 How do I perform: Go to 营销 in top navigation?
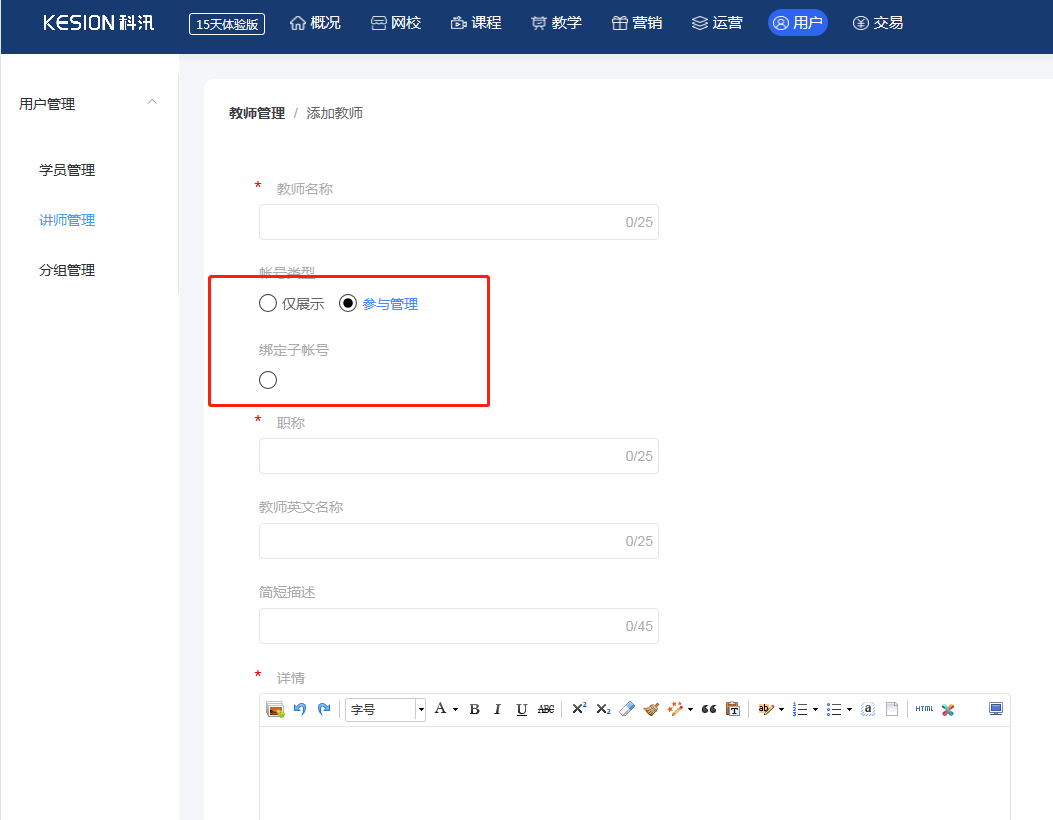click(637, 23)
